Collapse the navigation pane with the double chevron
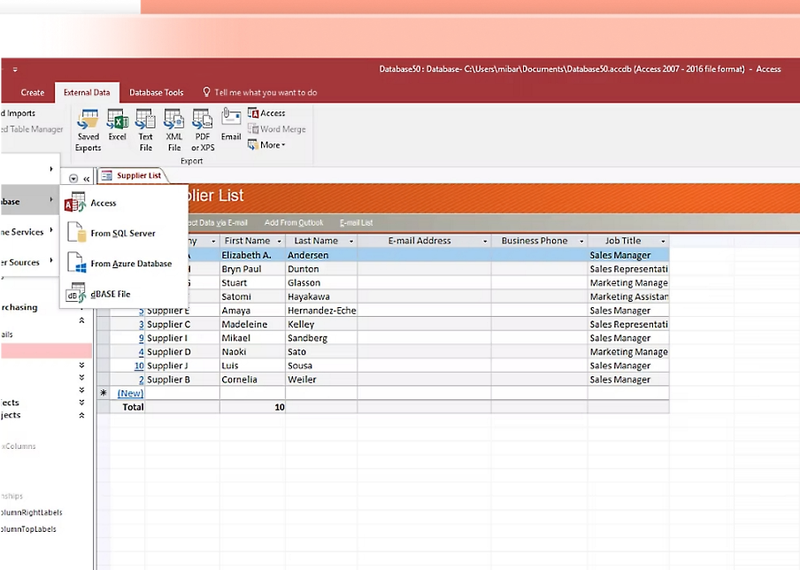This screenshot has height=570, width=800. click(x=86, y=179)
